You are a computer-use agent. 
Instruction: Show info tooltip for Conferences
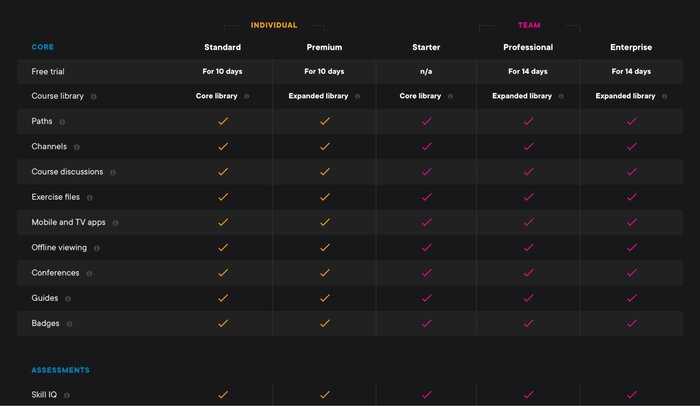point(89,273)
